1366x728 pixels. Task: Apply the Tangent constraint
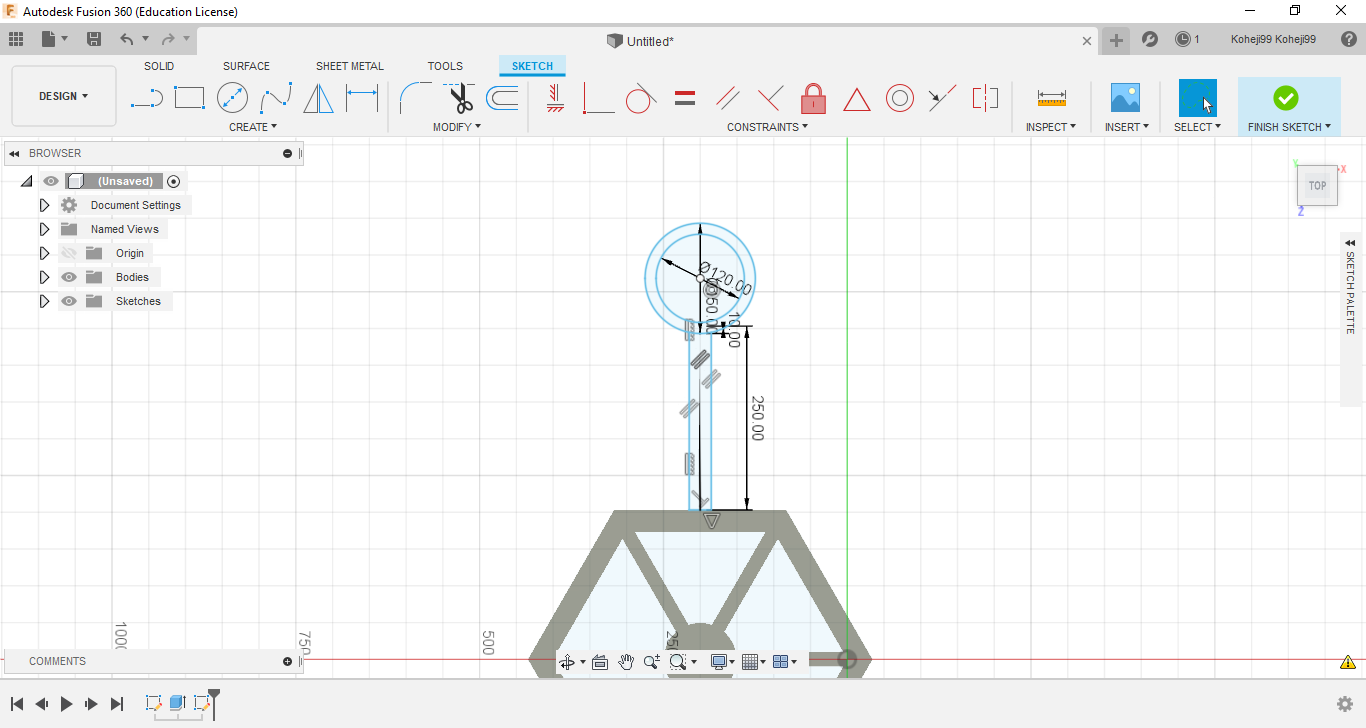641,98
